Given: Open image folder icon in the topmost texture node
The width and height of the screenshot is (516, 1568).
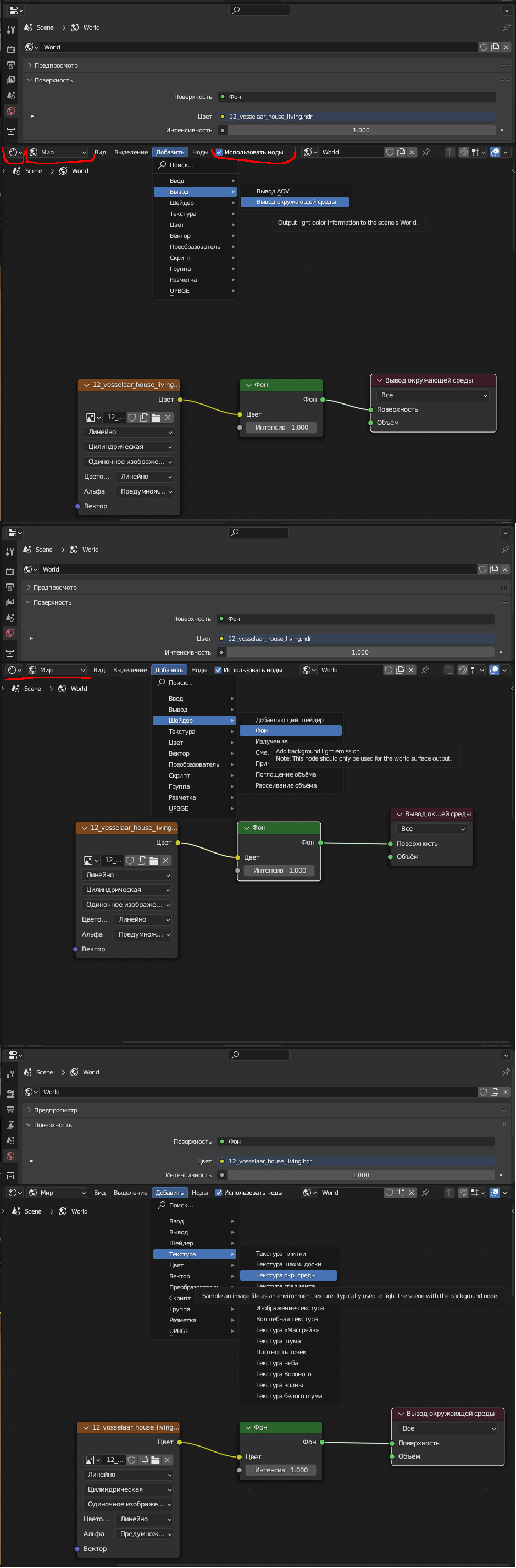Looking at the screenshot, I should 156,418.
